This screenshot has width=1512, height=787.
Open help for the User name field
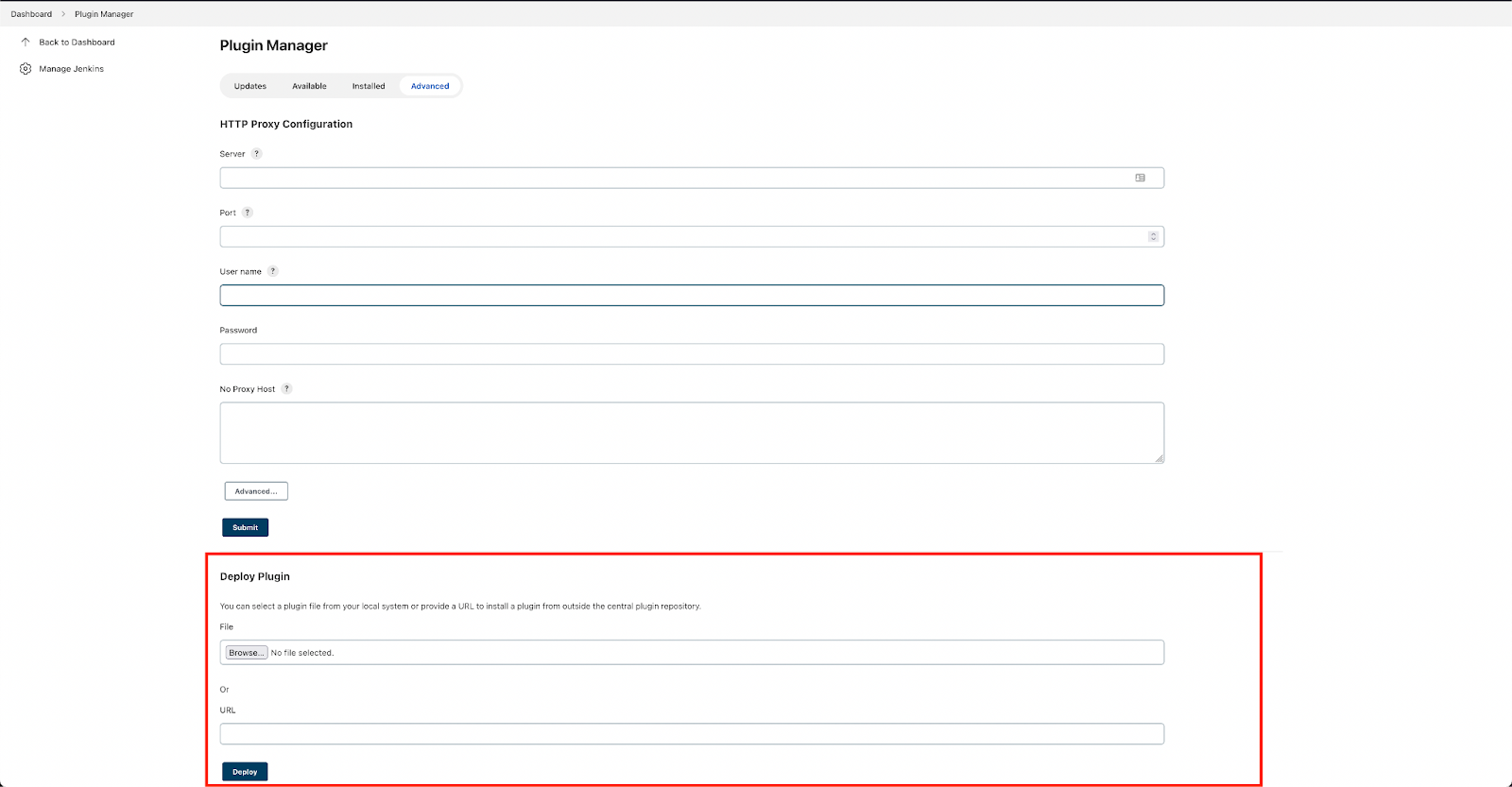[273, 271]
